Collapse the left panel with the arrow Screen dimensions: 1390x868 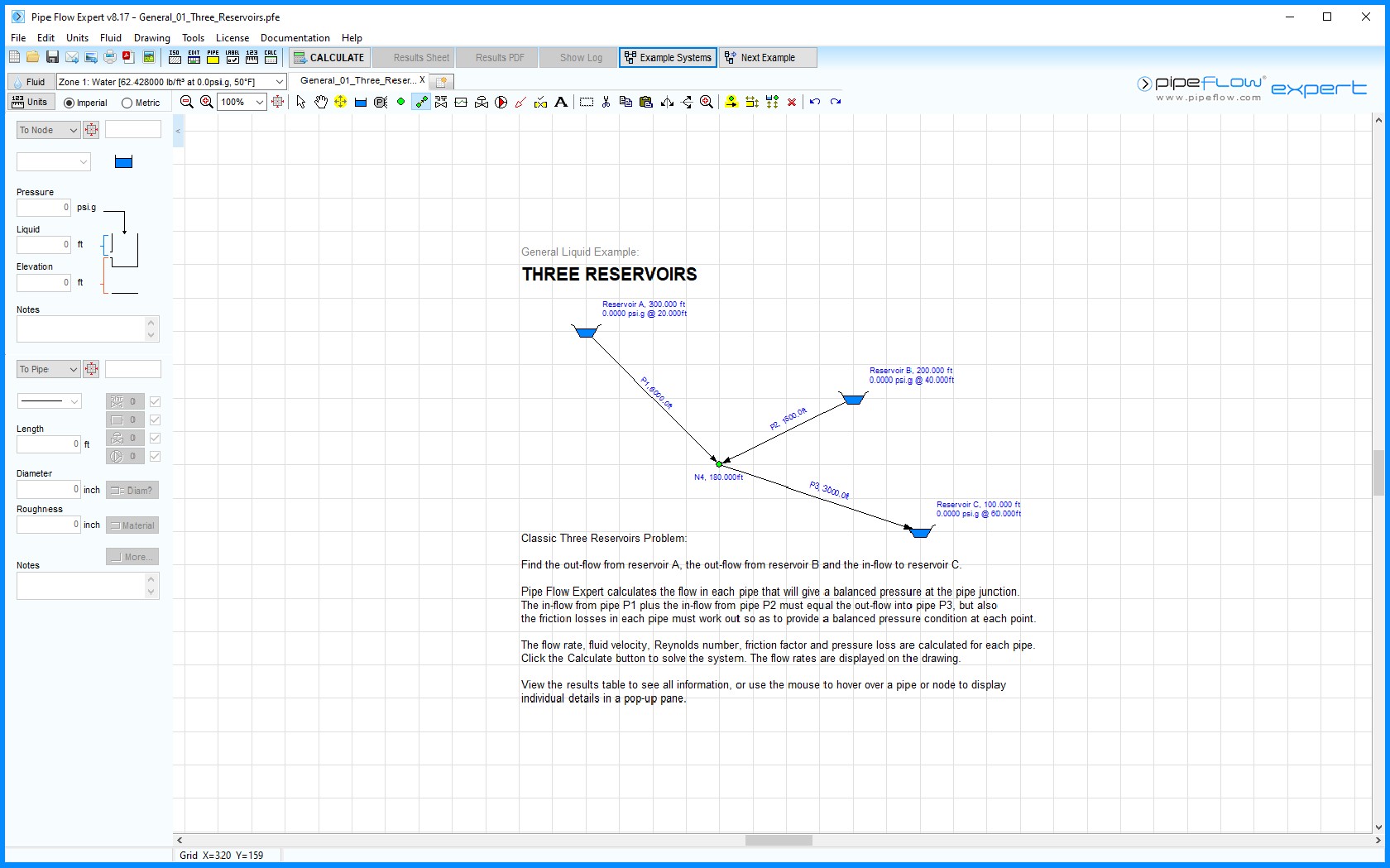pos(178,131)
